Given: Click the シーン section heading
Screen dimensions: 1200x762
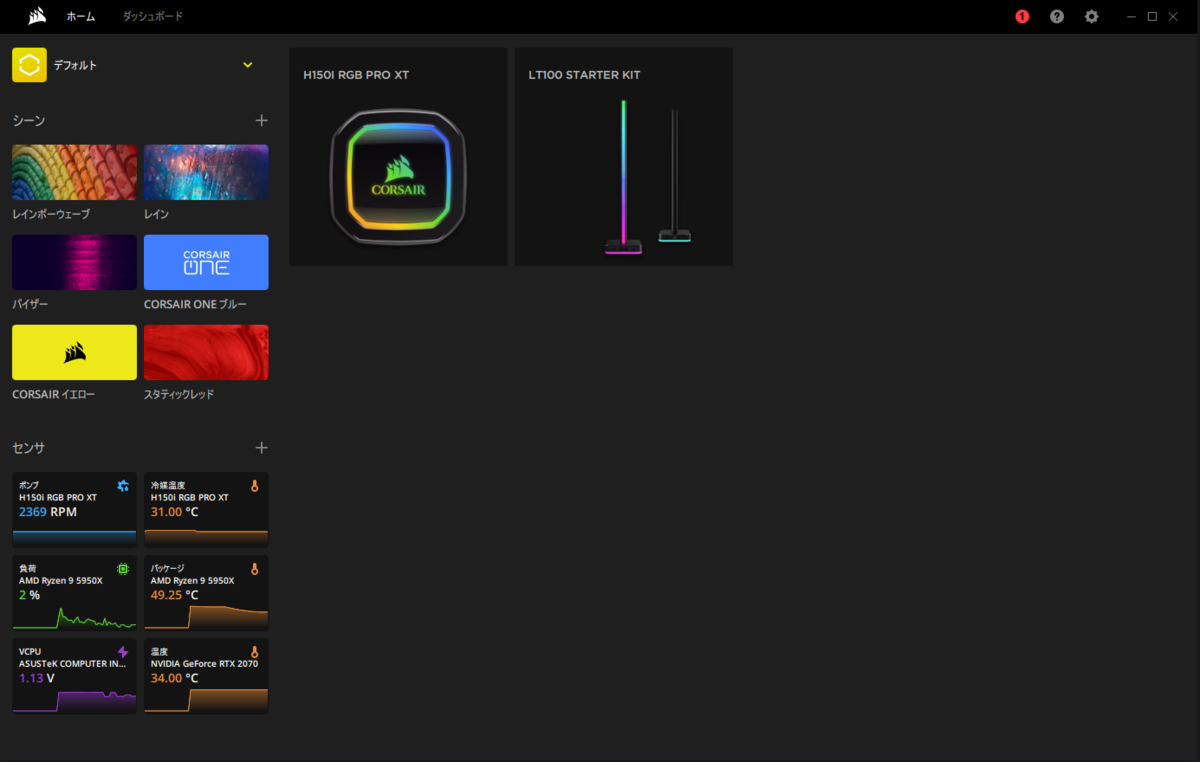Looking at the screenshot, I should pos(29,120).
